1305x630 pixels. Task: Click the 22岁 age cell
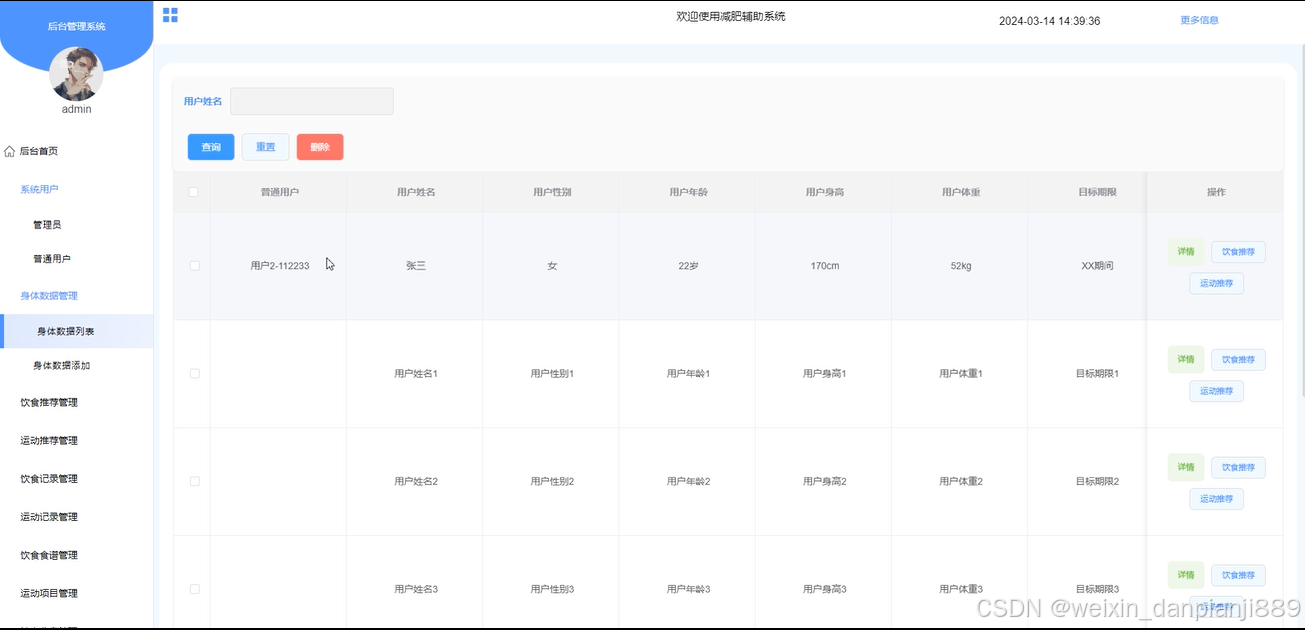(x=688, y=266)
